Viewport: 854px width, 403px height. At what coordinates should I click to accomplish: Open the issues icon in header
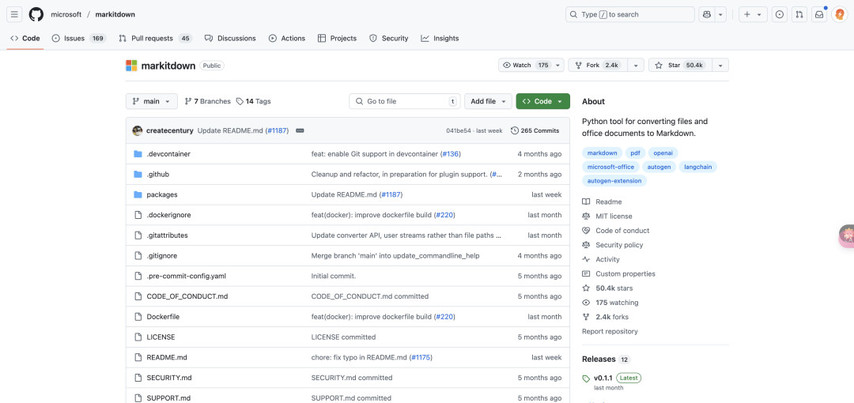pos(779,15)
